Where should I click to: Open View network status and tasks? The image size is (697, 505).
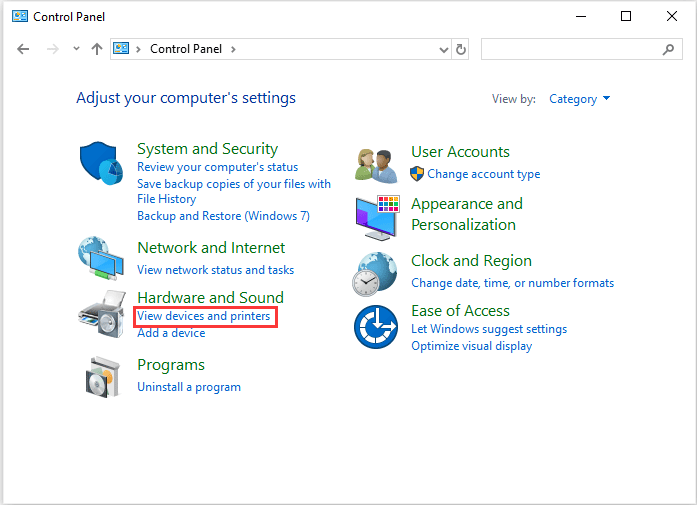pyautogui.click(x=216, y=270)
